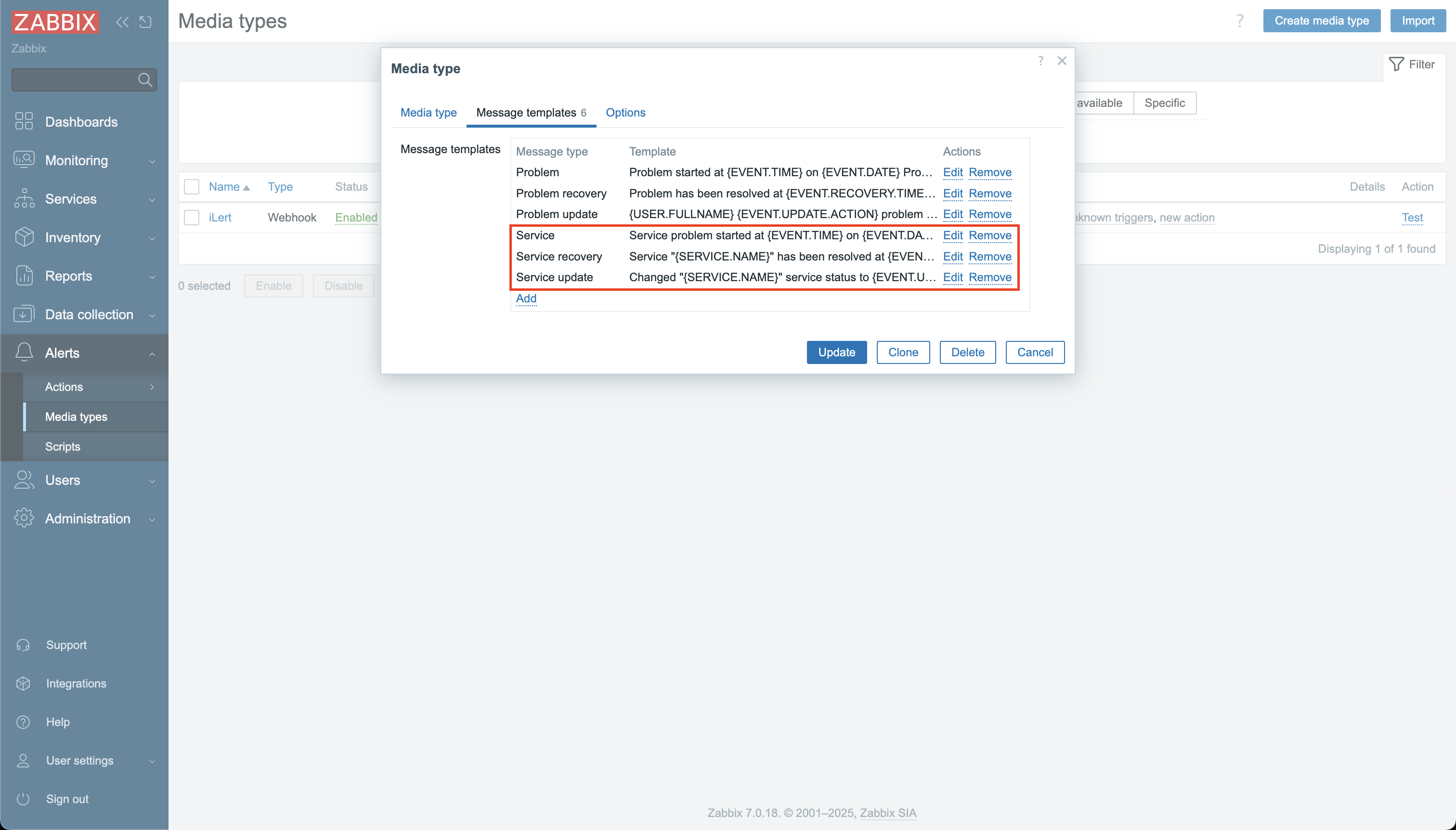
Task: Click the Sign out power icon
Action: pos(24,799)
